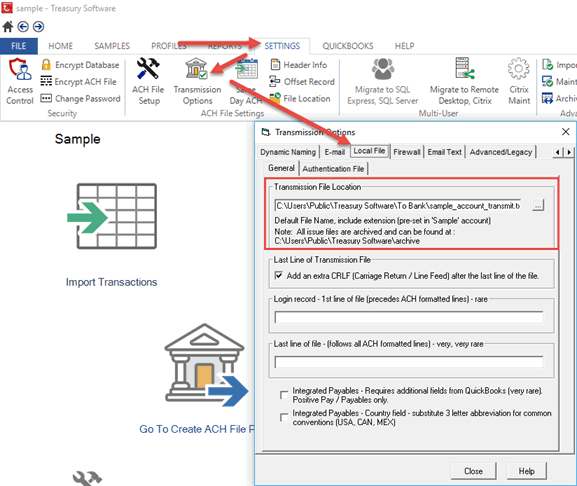Open Access Control security settings
Screen dimensions: 577x486
click(x=20, y=82)
